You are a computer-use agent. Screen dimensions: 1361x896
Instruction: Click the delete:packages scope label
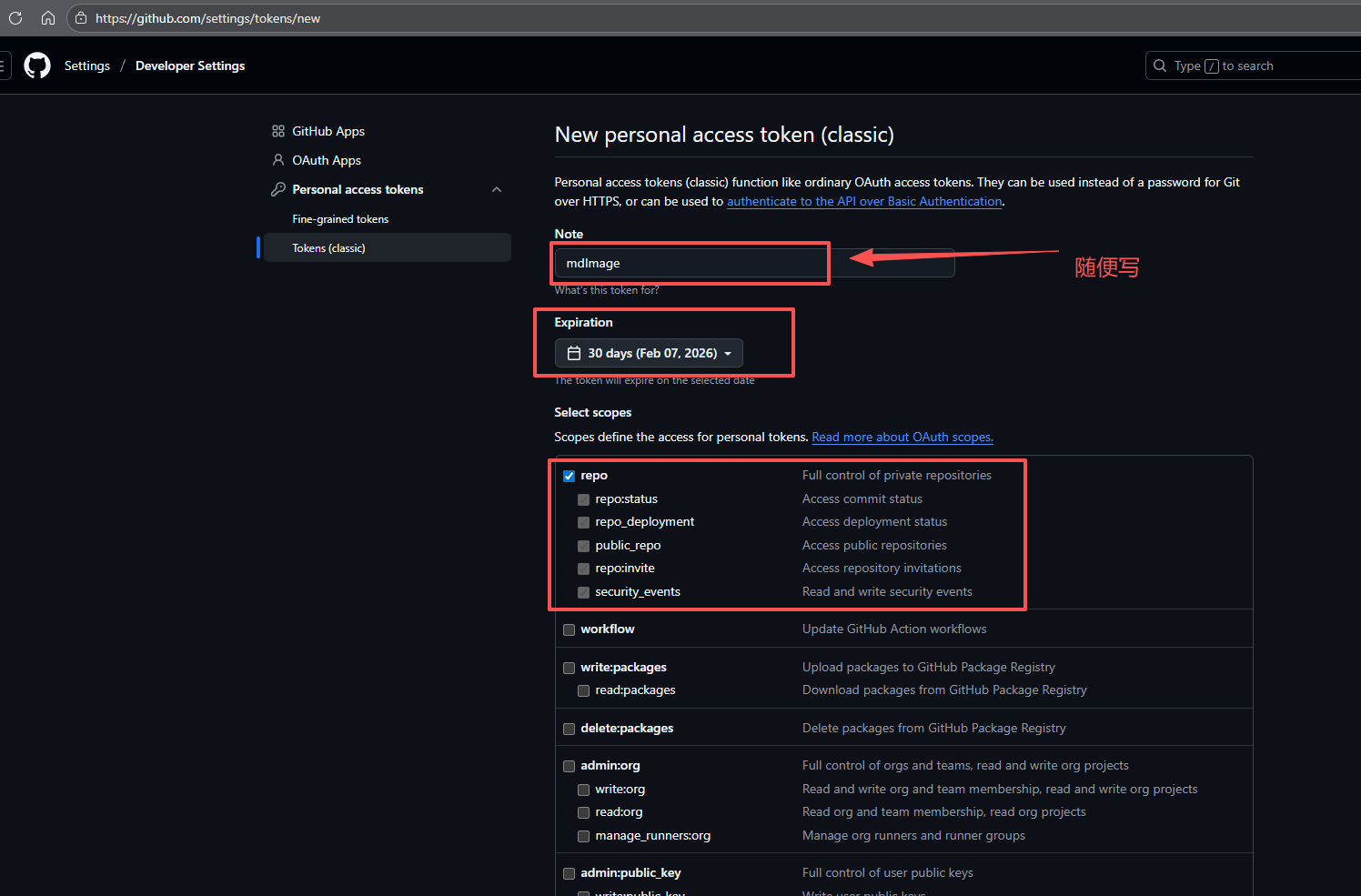(x=627, y=729)
